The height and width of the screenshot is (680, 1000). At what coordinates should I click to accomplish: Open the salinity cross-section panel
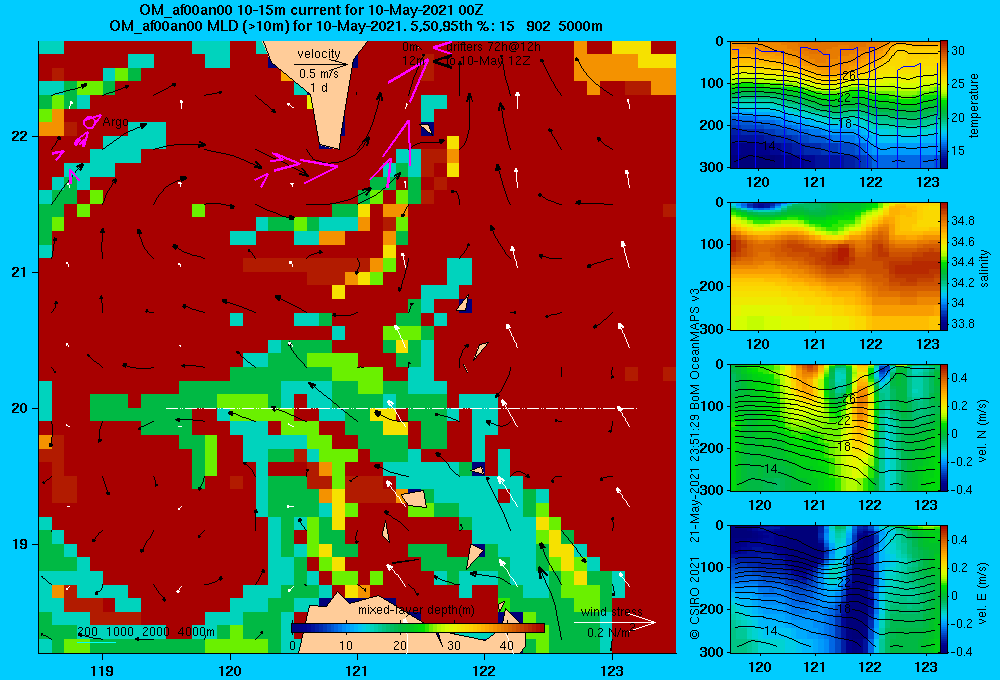[x=834, y=266]
